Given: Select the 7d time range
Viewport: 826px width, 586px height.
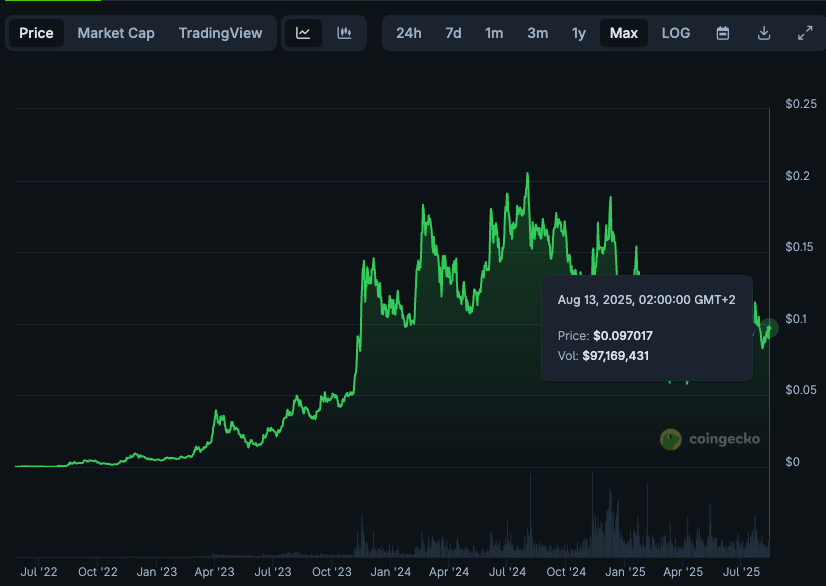Looking at the screenshot, I should point(453,33).
